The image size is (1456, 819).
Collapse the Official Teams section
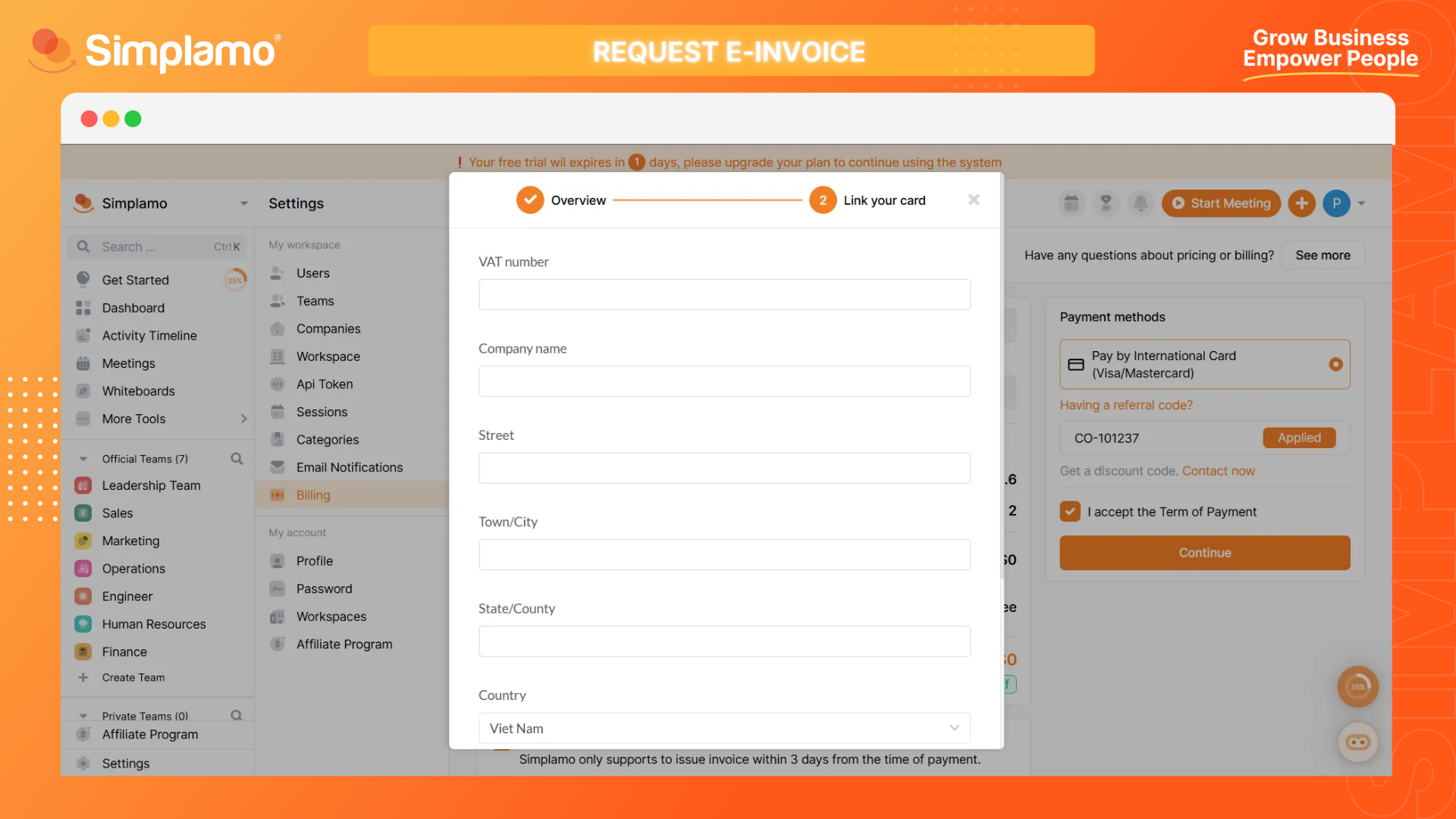[83, 459]
